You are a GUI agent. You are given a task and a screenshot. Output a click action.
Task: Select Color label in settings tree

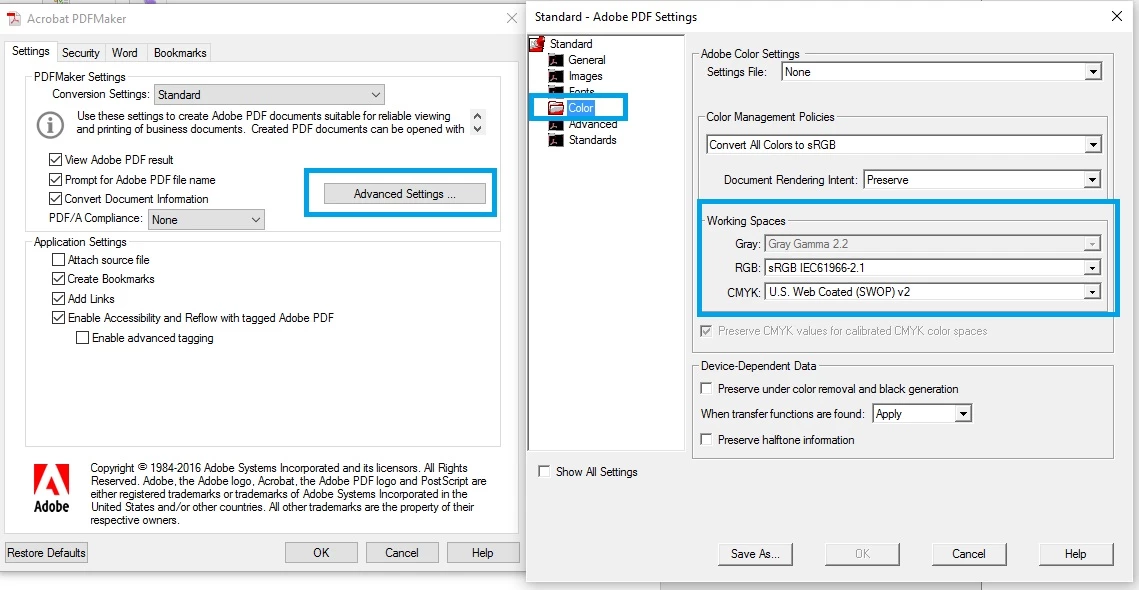click(x=581, y=108)
